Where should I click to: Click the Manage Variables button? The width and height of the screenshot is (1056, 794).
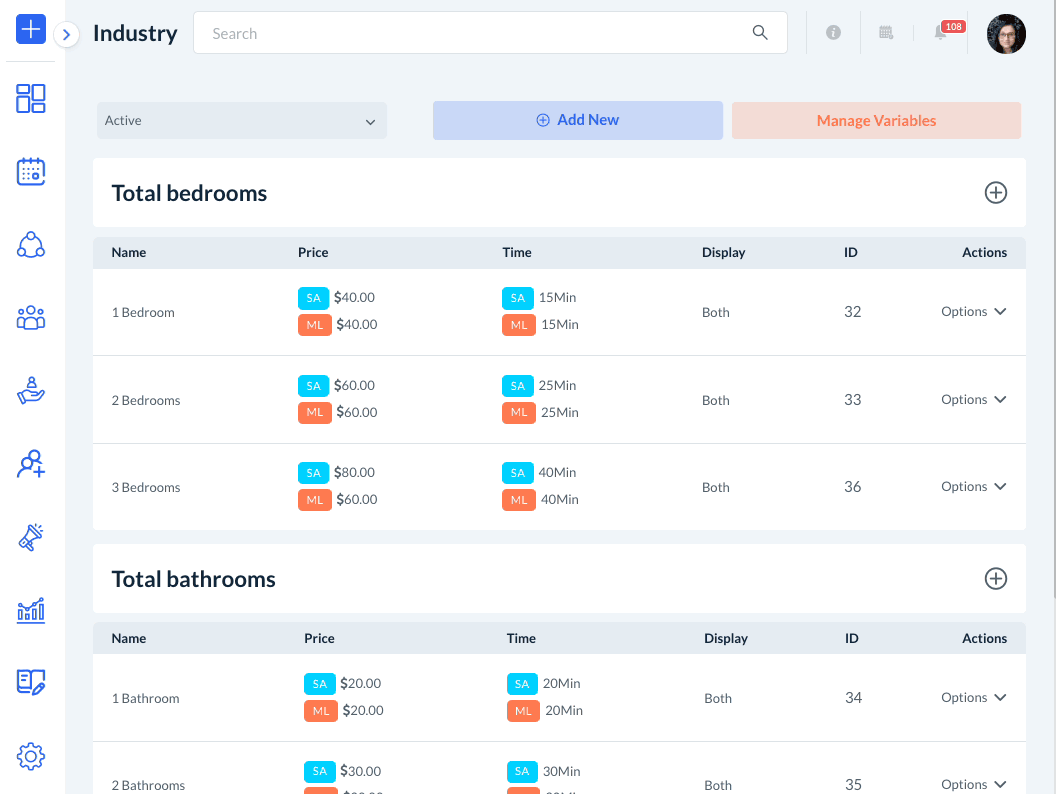[876, 121]
